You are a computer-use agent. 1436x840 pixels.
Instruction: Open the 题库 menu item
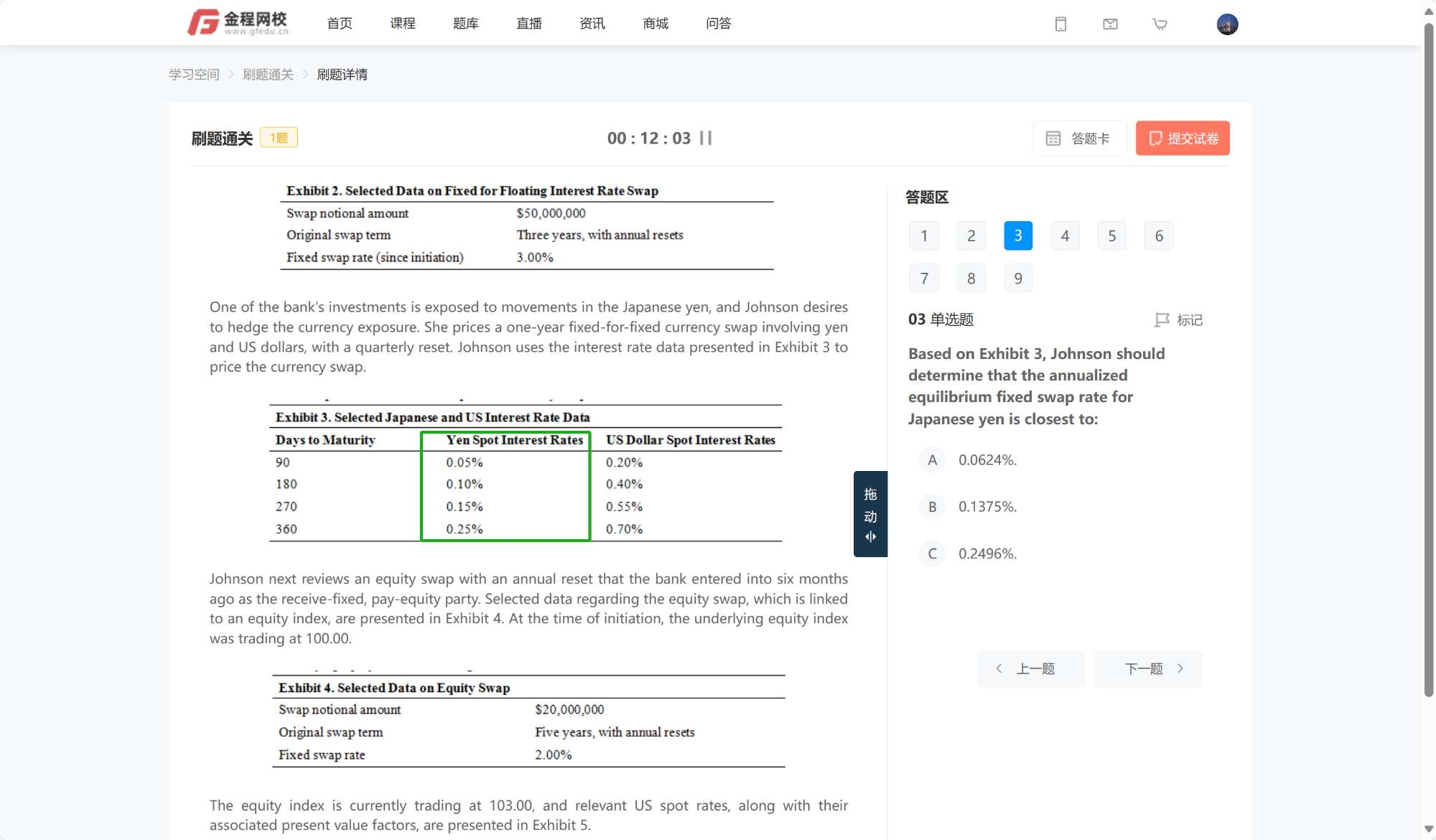point(465,24)
